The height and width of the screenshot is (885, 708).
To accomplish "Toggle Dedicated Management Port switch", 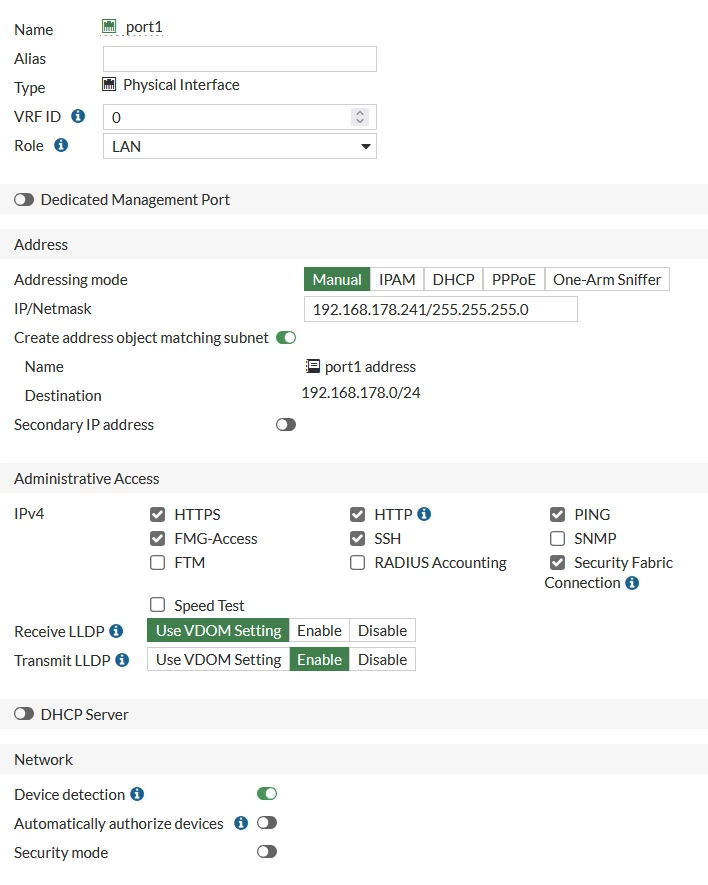I will [x=24, y=200].
